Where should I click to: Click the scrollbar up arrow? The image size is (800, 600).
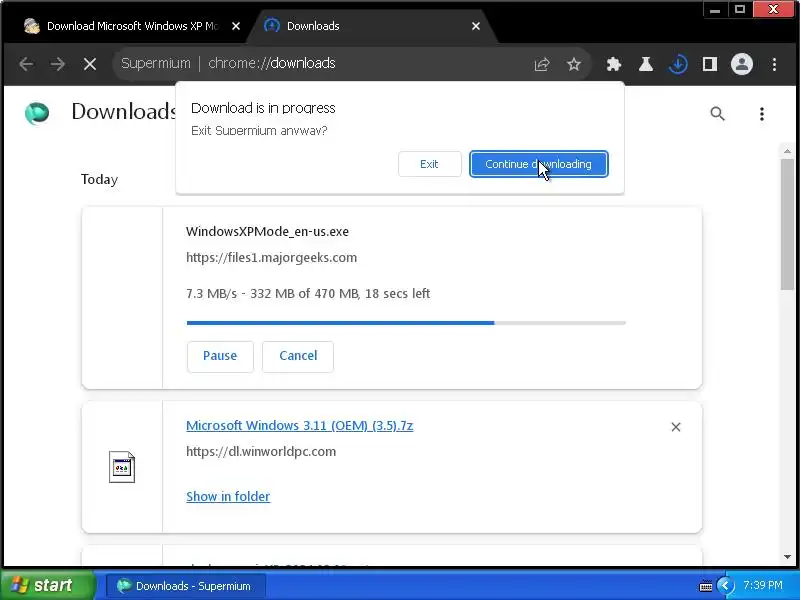pyautogui.click(x=787, y=151)
